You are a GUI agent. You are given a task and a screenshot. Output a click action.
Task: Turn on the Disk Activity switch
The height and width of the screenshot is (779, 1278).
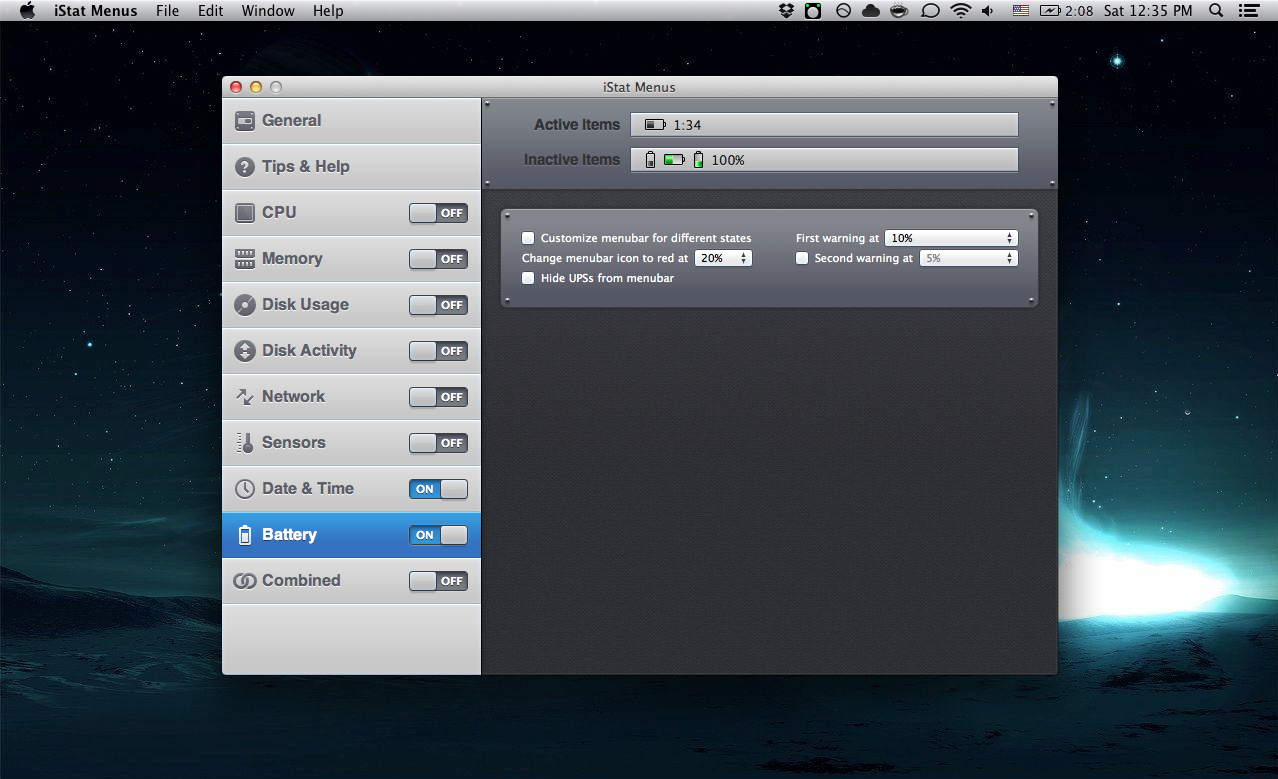[438, 351]
